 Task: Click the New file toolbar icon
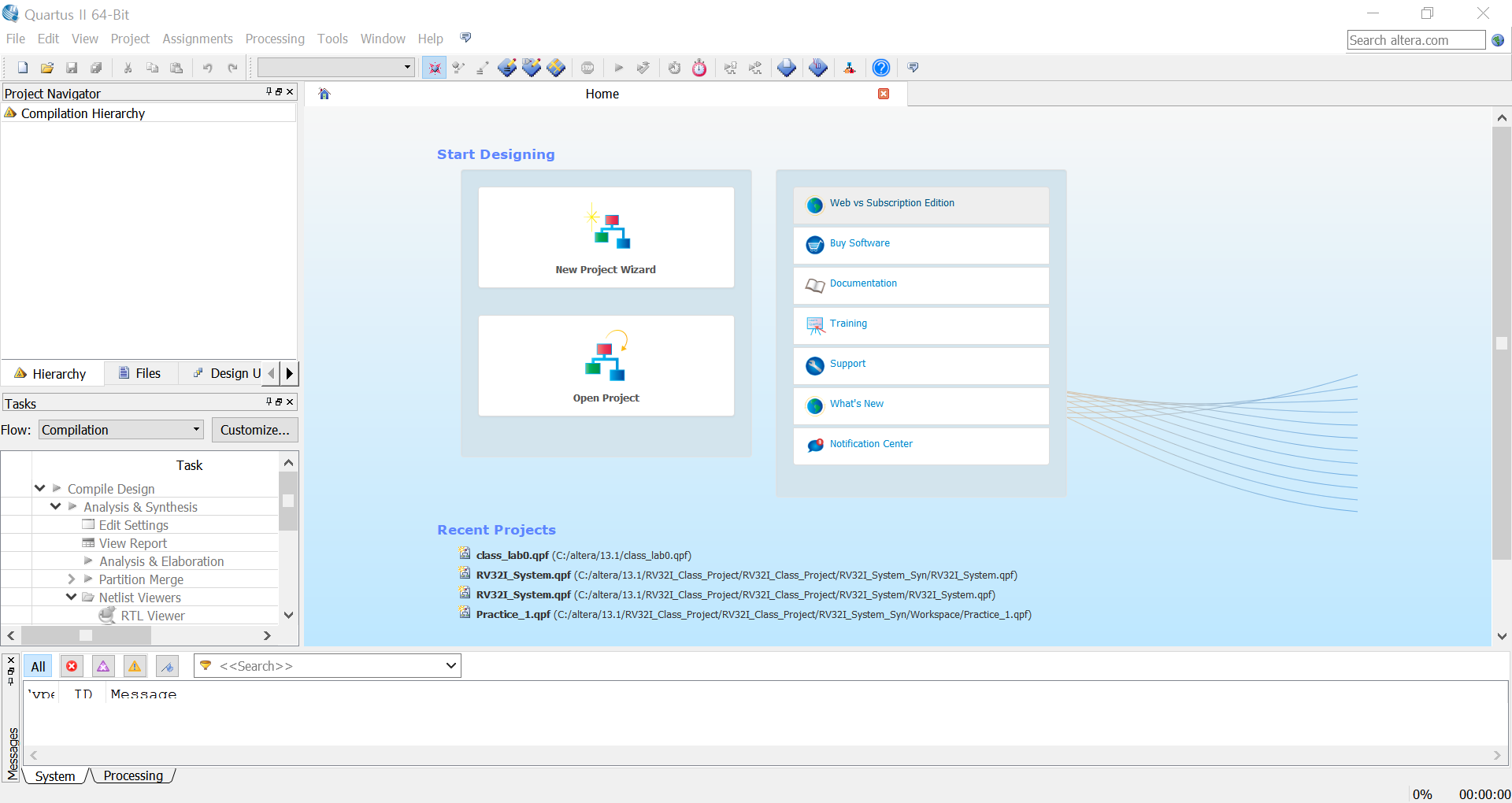[23, 68]
